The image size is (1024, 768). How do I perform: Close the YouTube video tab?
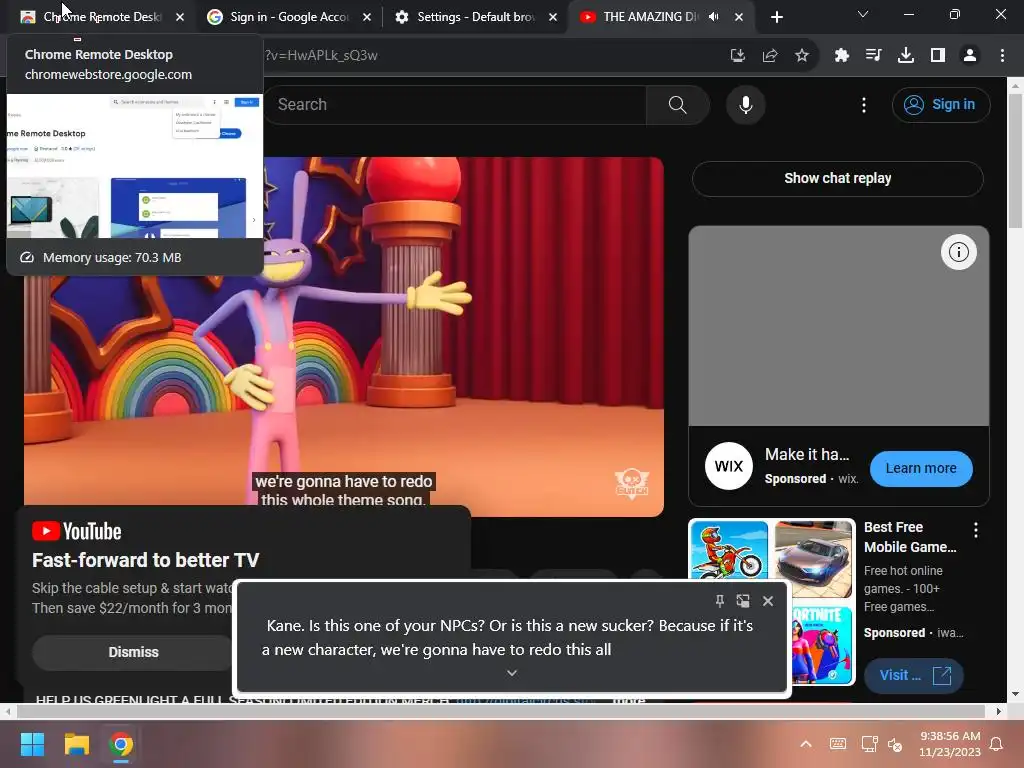pyautogui.click(x=739, y=17)
